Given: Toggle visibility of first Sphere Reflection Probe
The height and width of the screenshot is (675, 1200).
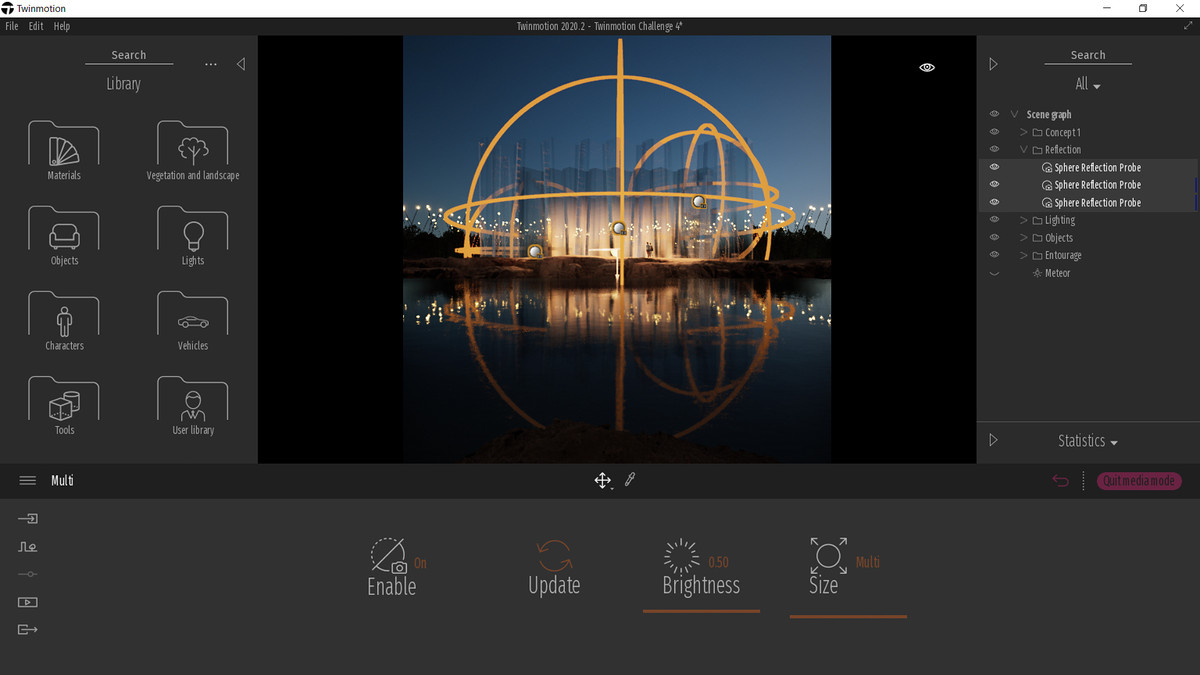Looking at the screenshot, I should (994, 167).
